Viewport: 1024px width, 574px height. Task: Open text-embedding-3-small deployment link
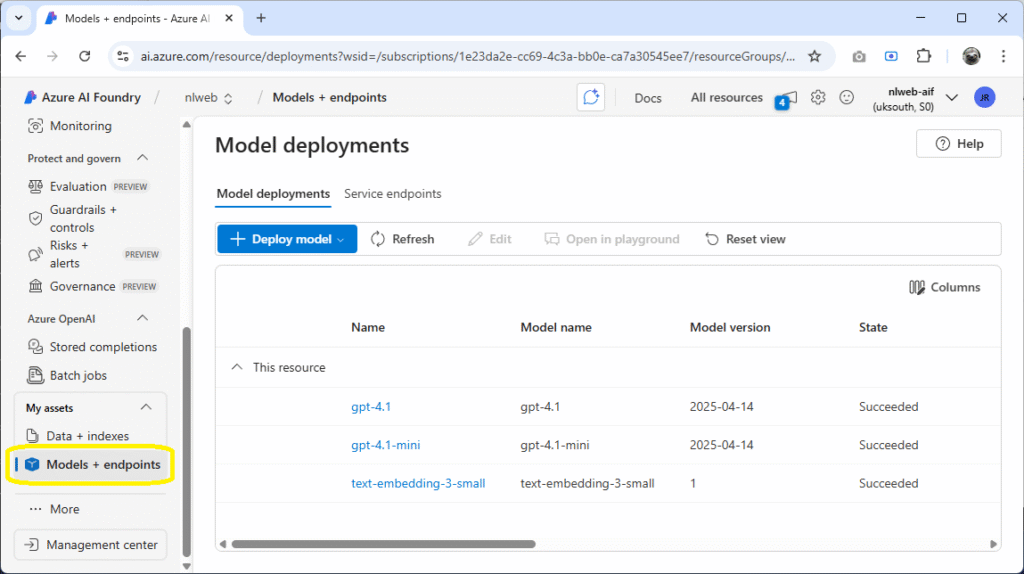[418, 483]
